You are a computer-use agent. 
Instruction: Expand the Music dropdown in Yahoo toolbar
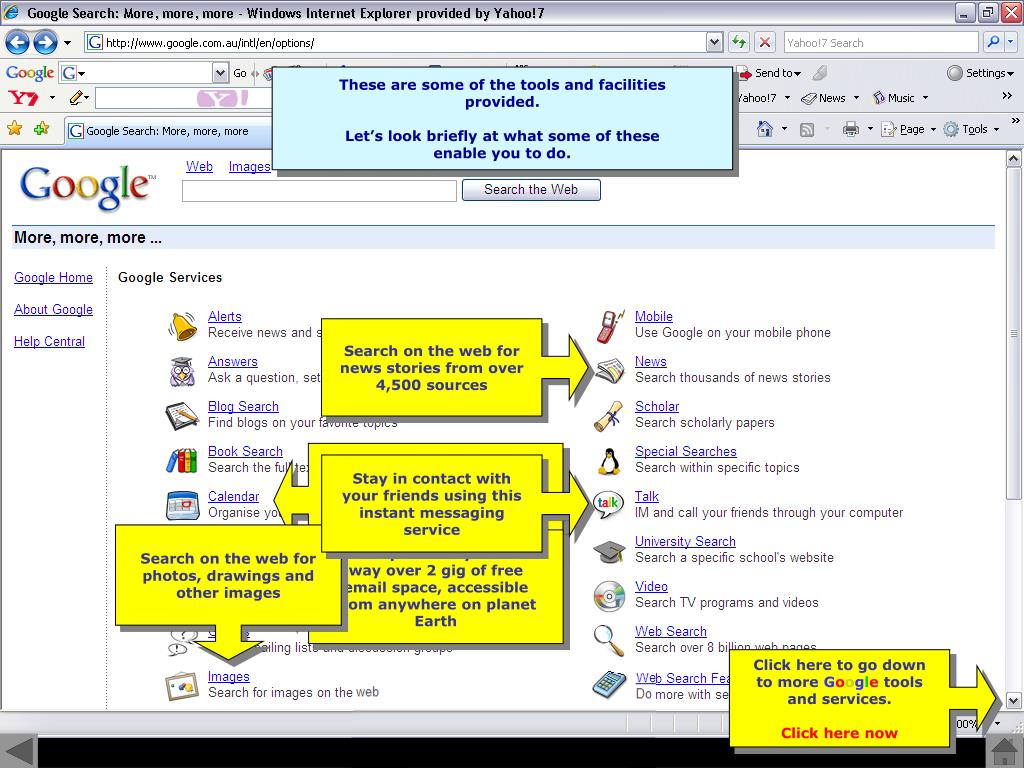925,98
